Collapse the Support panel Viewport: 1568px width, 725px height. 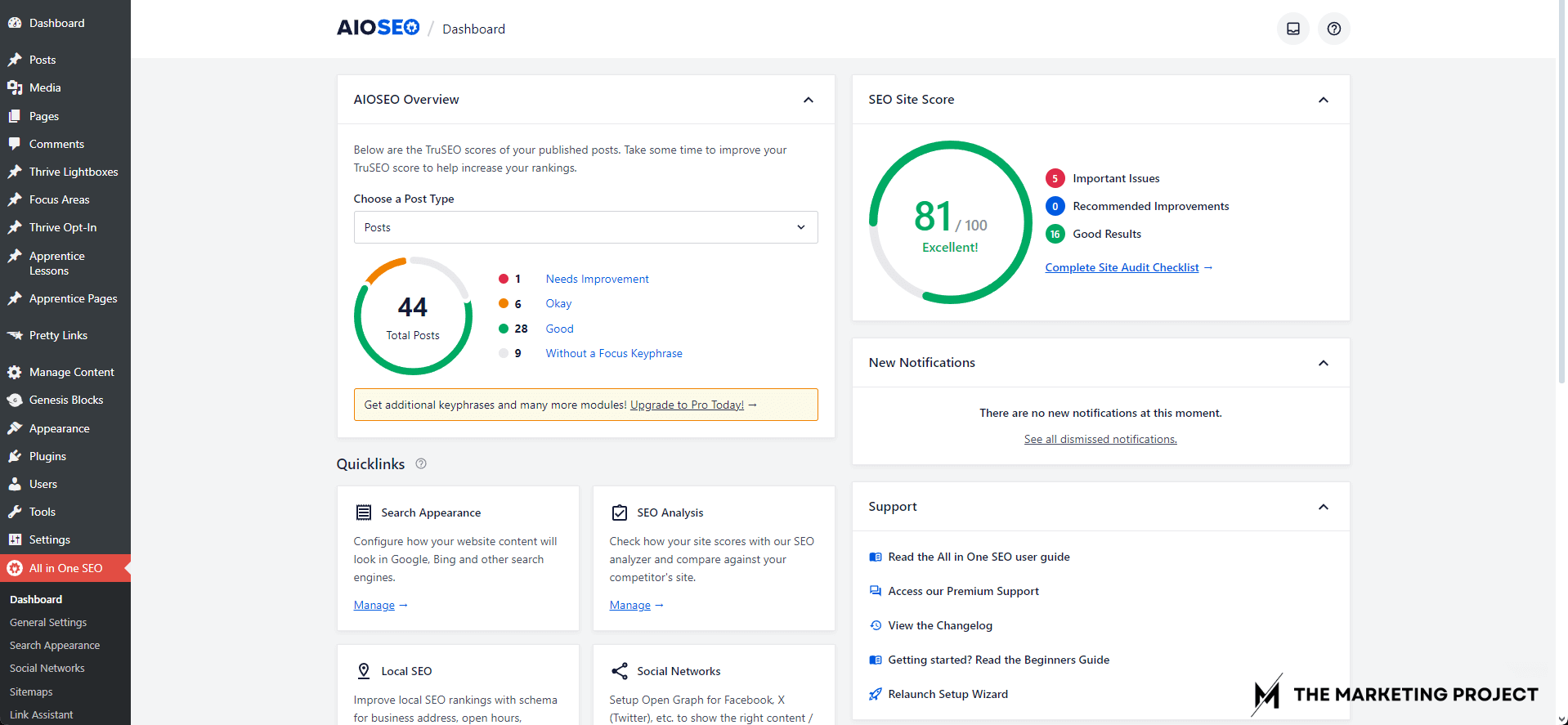click(x=1324, y=507)
